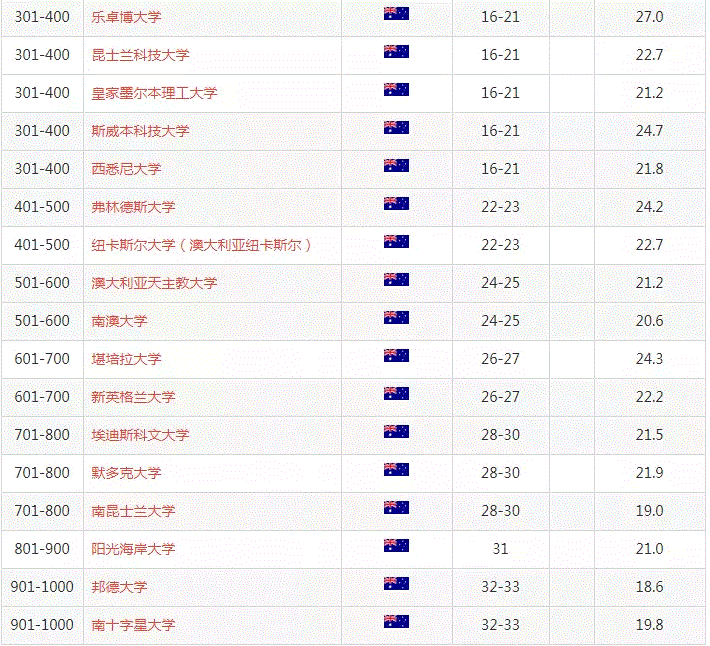Select score 24.7 in 斯威本科技大学 row
This screenshot has height=646, width=710.
[x=649, y=131]
